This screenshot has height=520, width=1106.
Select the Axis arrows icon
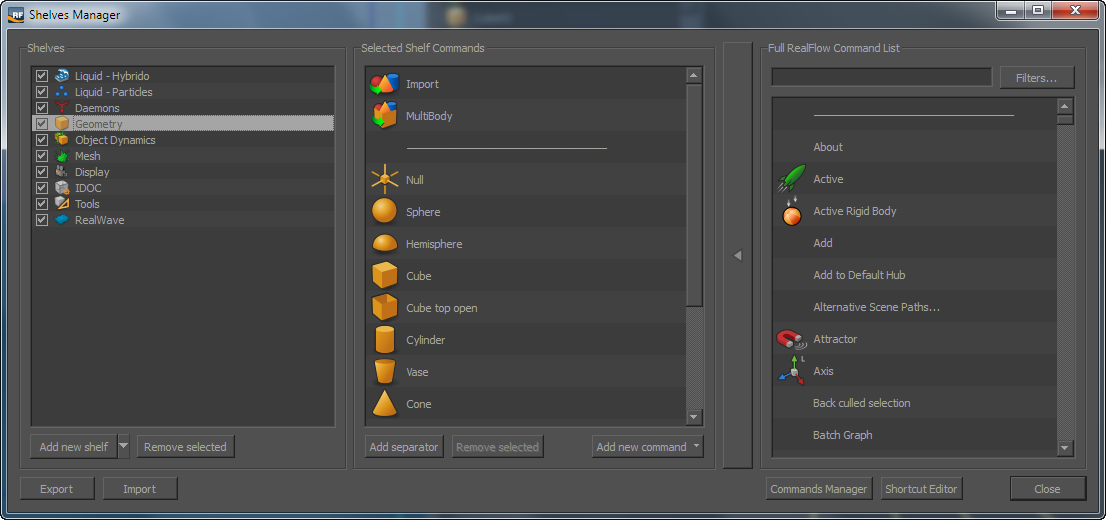click(x=791, y=371)
